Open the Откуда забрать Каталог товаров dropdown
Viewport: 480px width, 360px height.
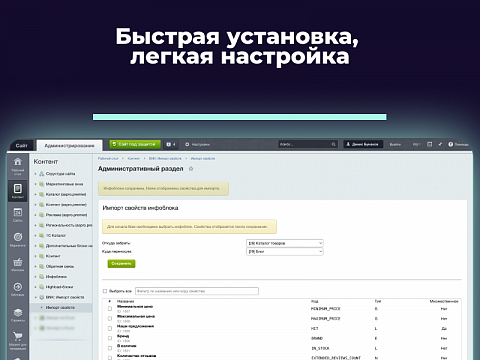285,243
